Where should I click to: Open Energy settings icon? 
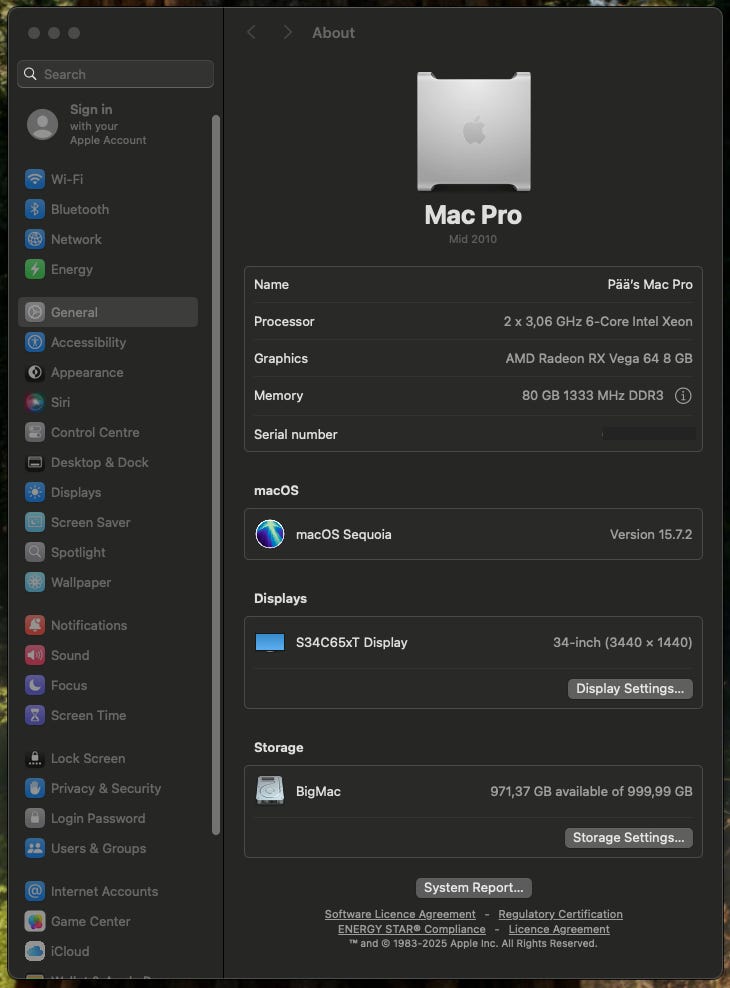35,270
